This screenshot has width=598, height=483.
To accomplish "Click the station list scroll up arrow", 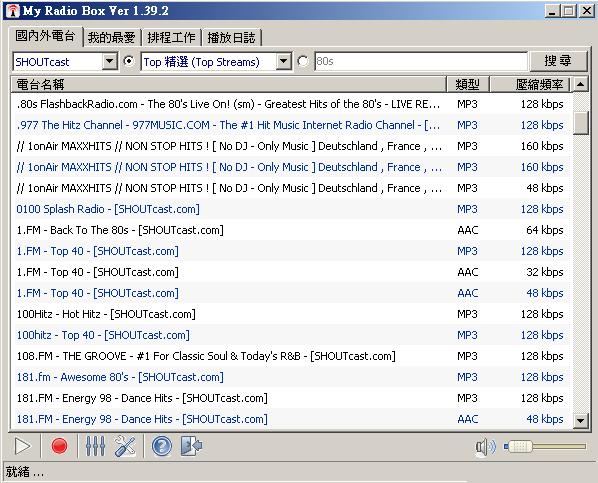I will [580, 84].
